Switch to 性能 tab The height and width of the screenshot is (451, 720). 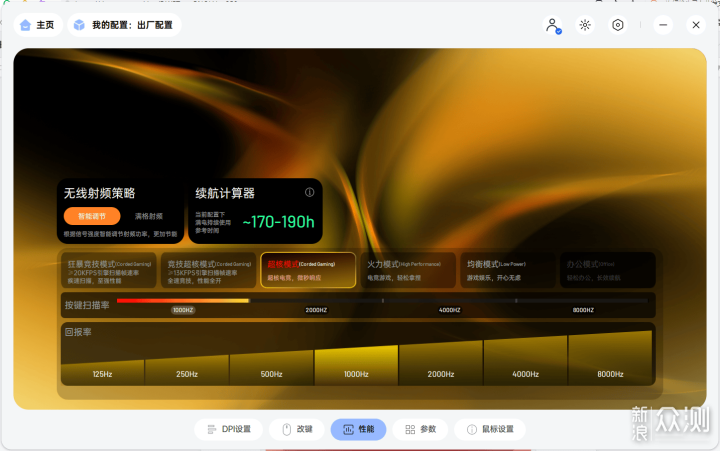[359, 429]
